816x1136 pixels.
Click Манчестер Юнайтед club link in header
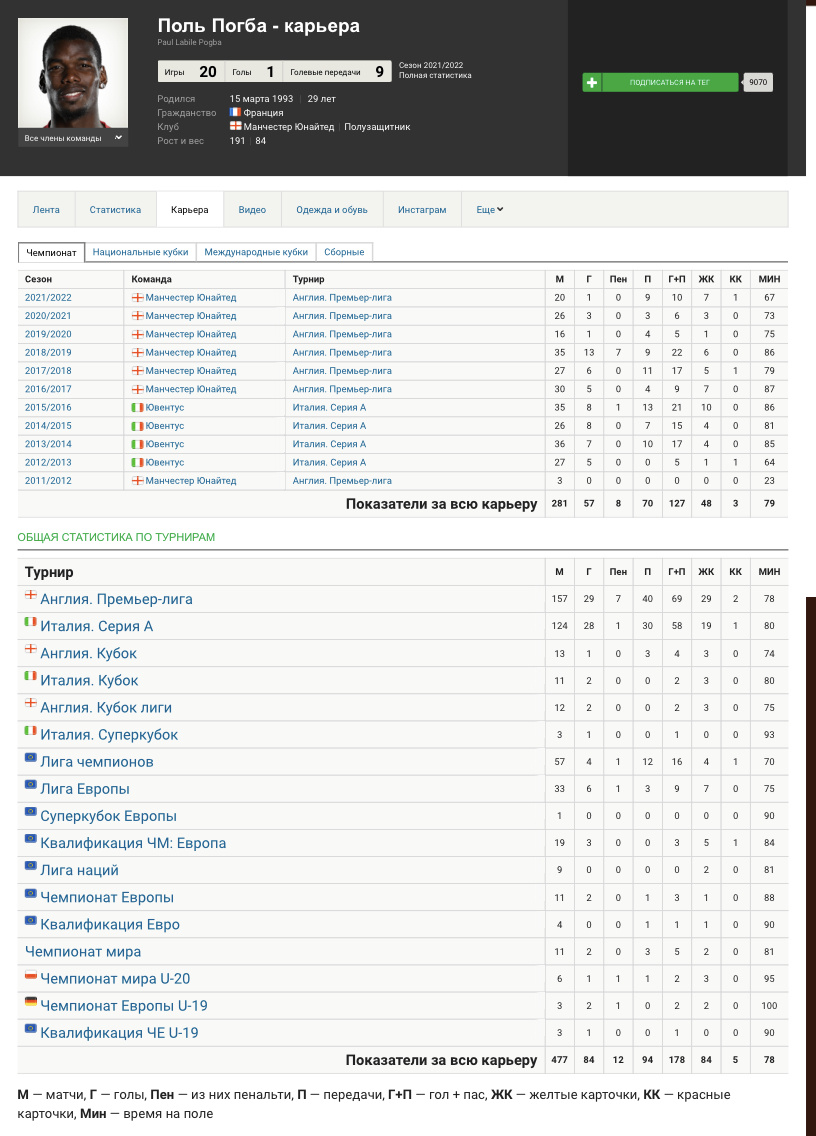(x=288, y=127)
